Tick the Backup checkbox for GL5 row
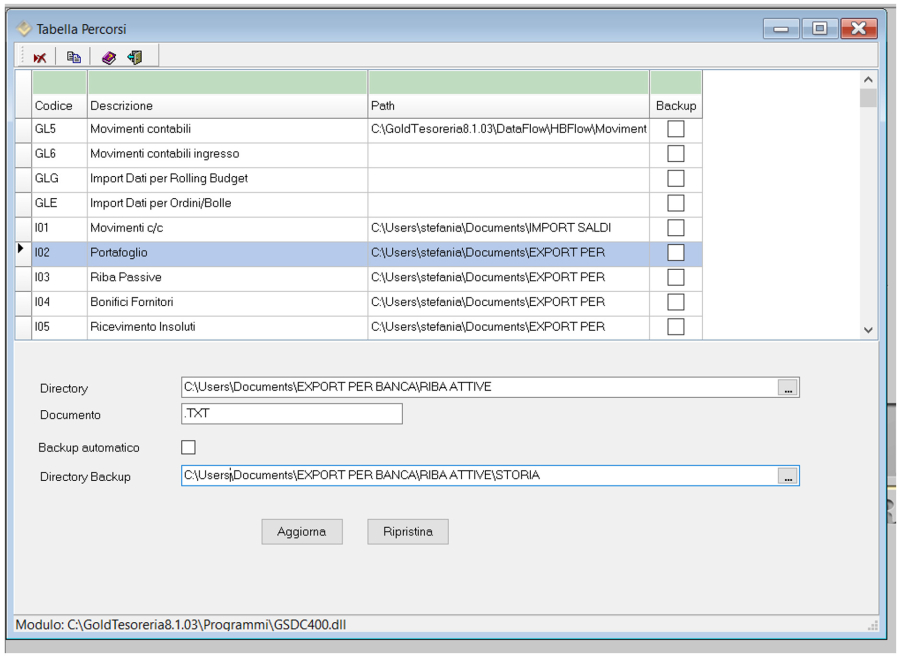 coord(676,129)
